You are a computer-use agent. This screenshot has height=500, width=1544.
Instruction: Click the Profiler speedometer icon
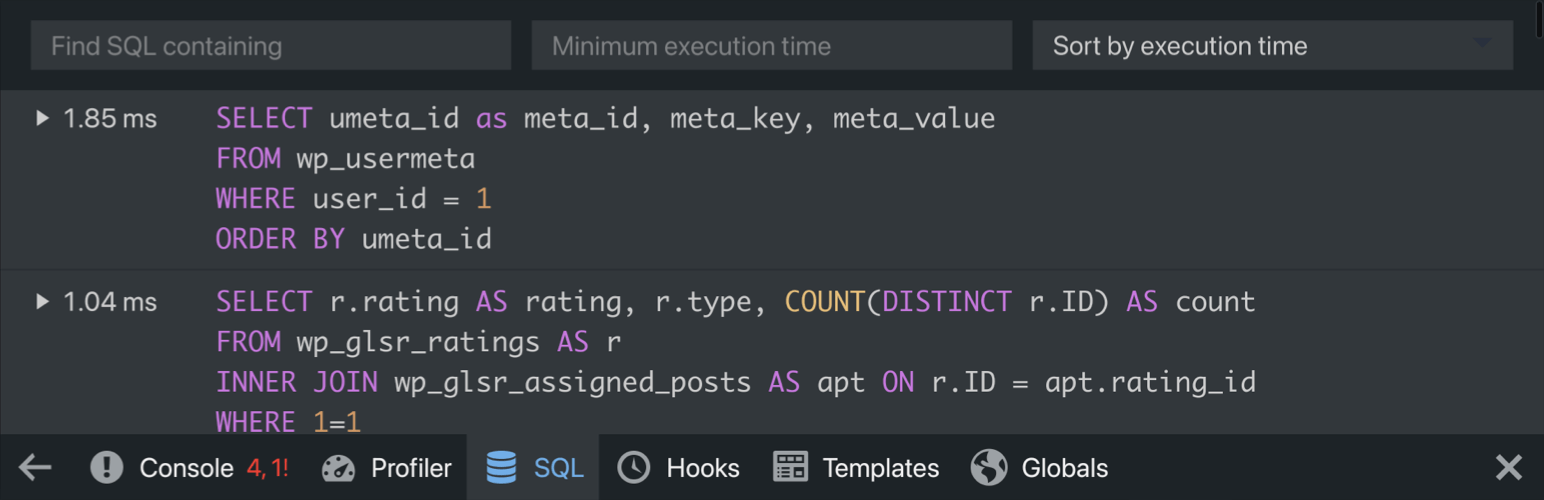339,467
